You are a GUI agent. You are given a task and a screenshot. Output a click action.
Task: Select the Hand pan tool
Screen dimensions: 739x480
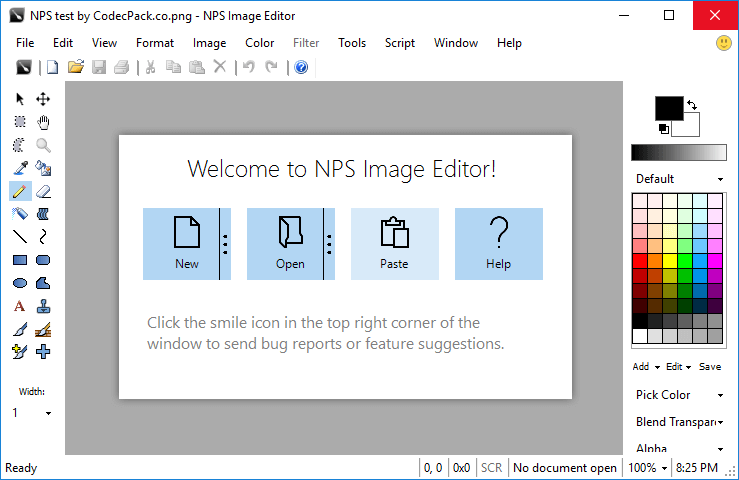43,122
